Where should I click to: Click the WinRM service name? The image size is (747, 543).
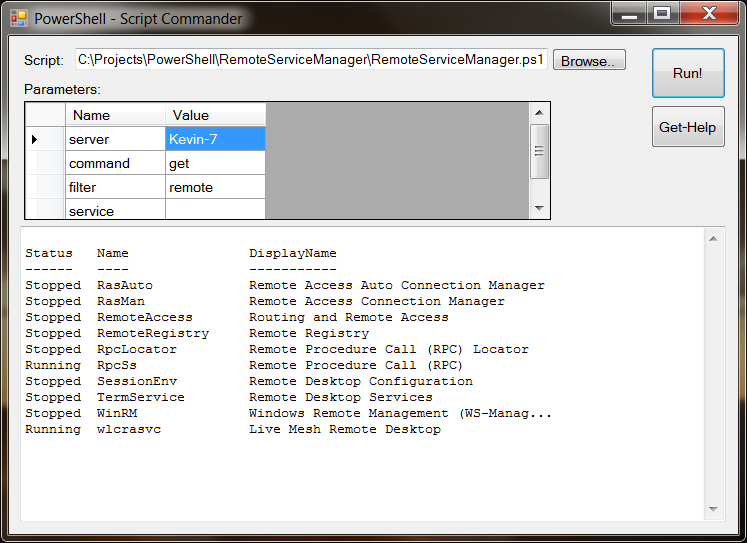click(x=117, y=413)
